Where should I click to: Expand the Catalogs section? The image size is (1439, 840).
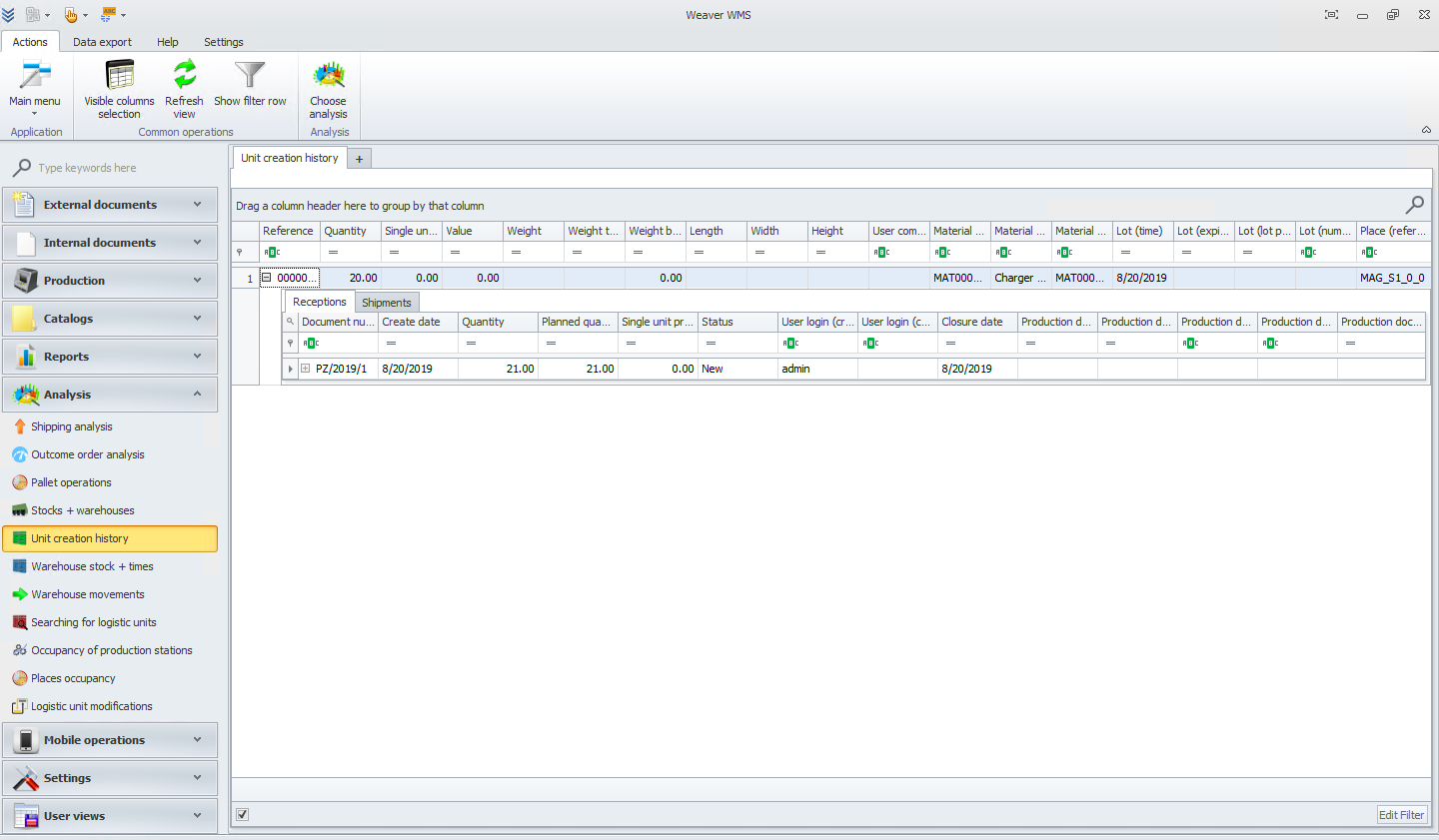[x=110, y=319]
